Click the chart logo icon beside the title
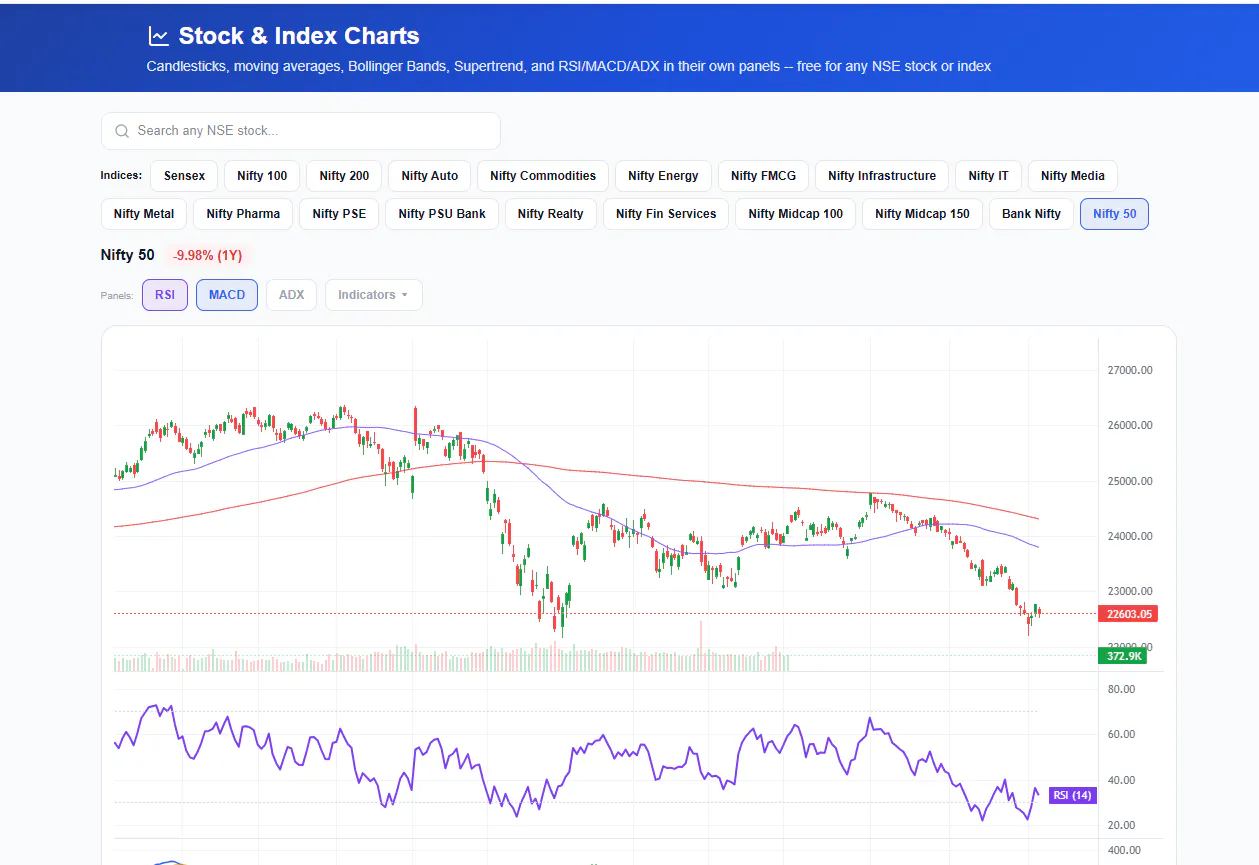Screen dimensions: 1259x865 point(158,36)
